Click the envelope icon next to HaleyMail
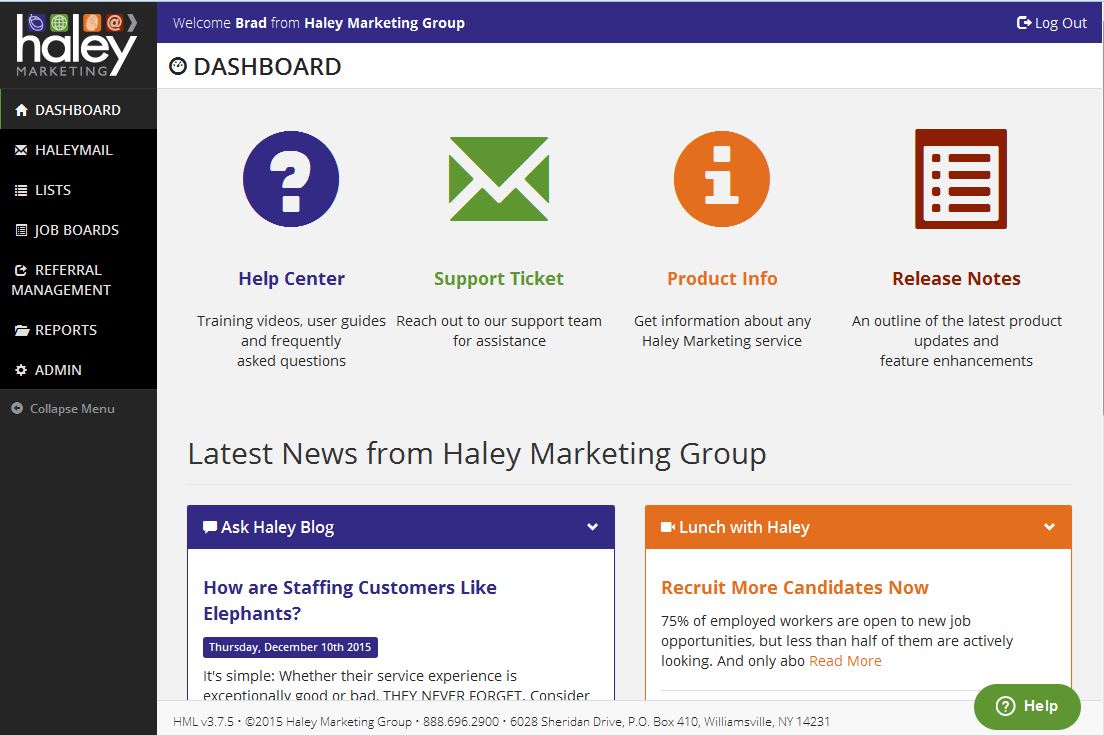This screenshot has width=1104, height=735. (21, 150)
